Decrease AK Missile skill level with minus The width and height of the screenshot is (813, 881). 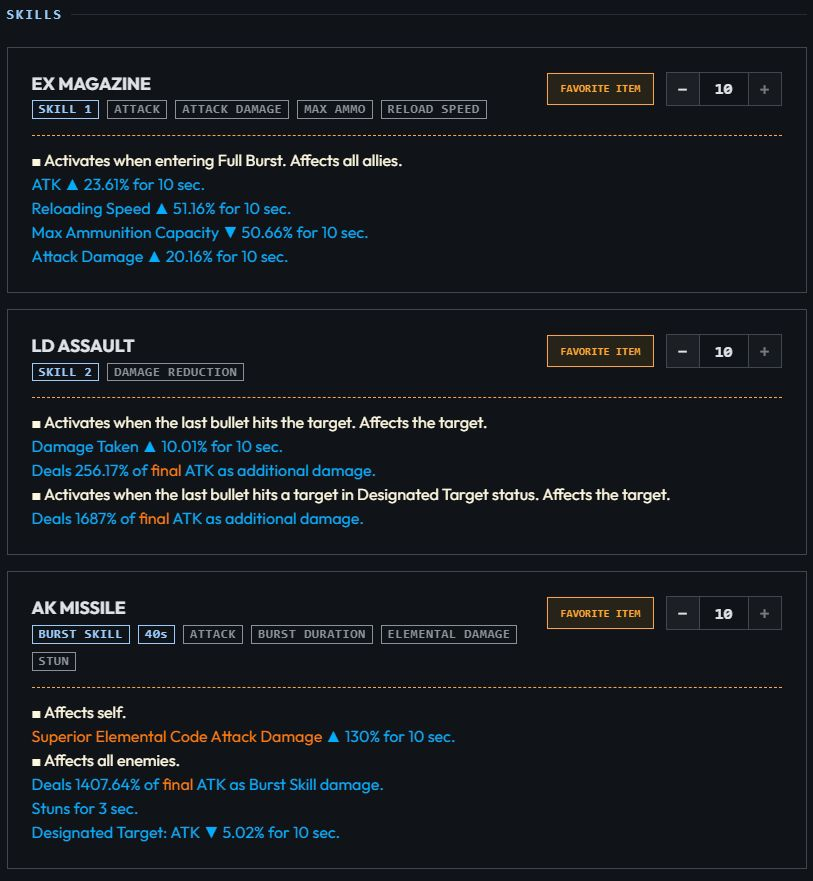683,614
